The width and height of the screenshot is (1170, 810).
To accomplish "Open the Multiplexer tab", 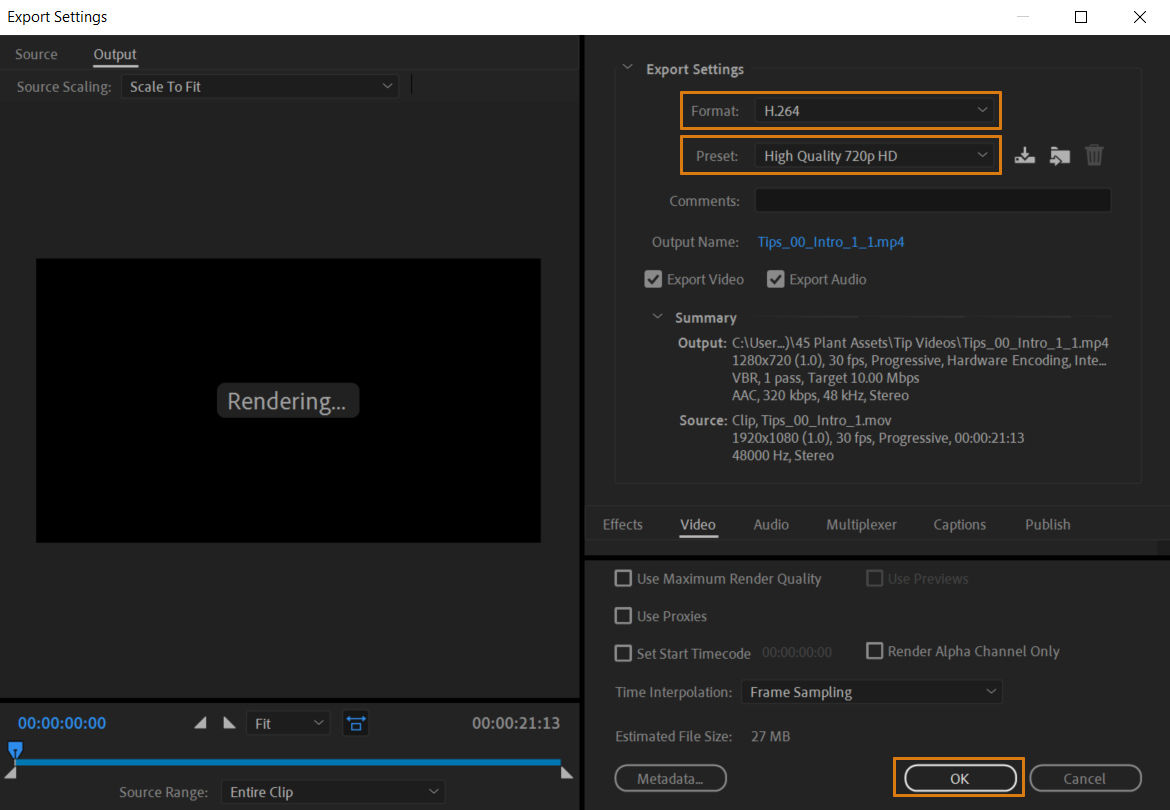I will pos(861,524).
